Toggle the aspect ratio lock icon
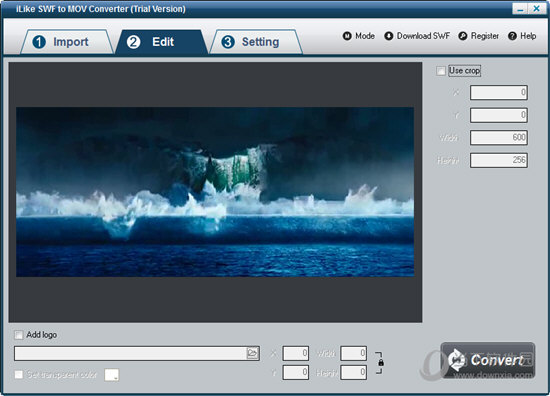Image resolution: width=550 pixels, height=396 pixels. coord(381,363)
